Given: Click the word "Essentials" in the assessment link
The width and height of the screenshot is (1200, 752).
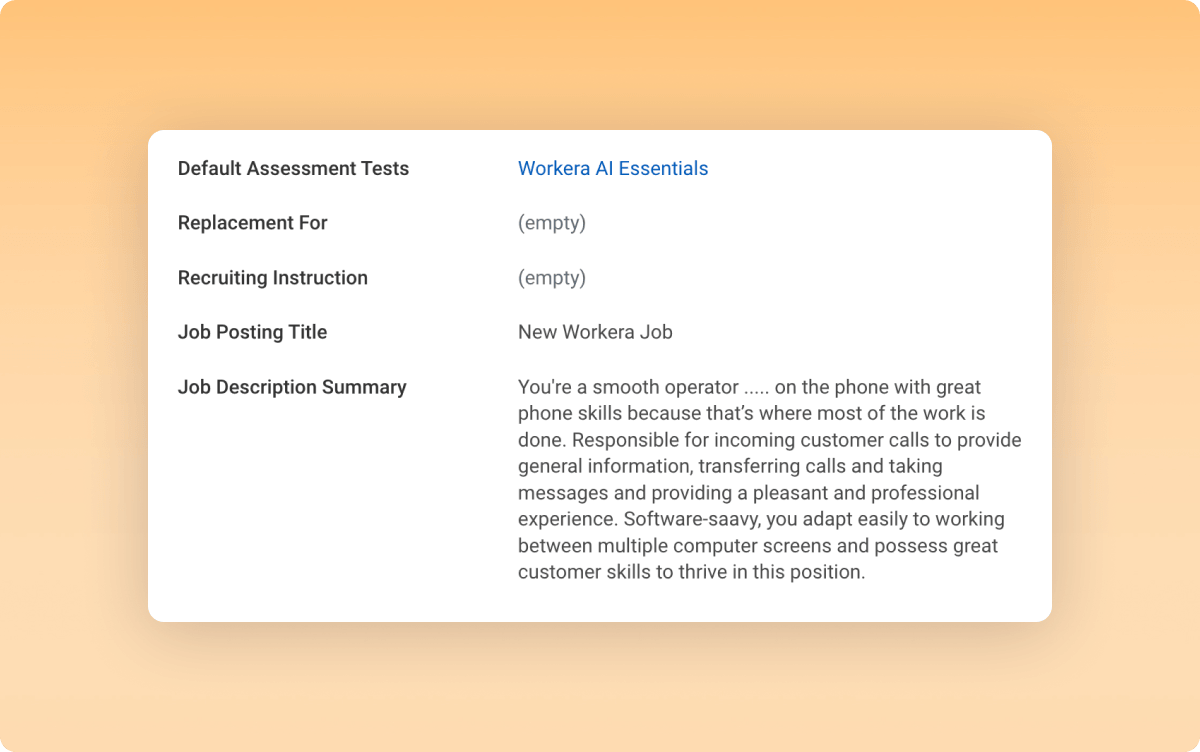Looking at the screenshot, I should [664, 169].
